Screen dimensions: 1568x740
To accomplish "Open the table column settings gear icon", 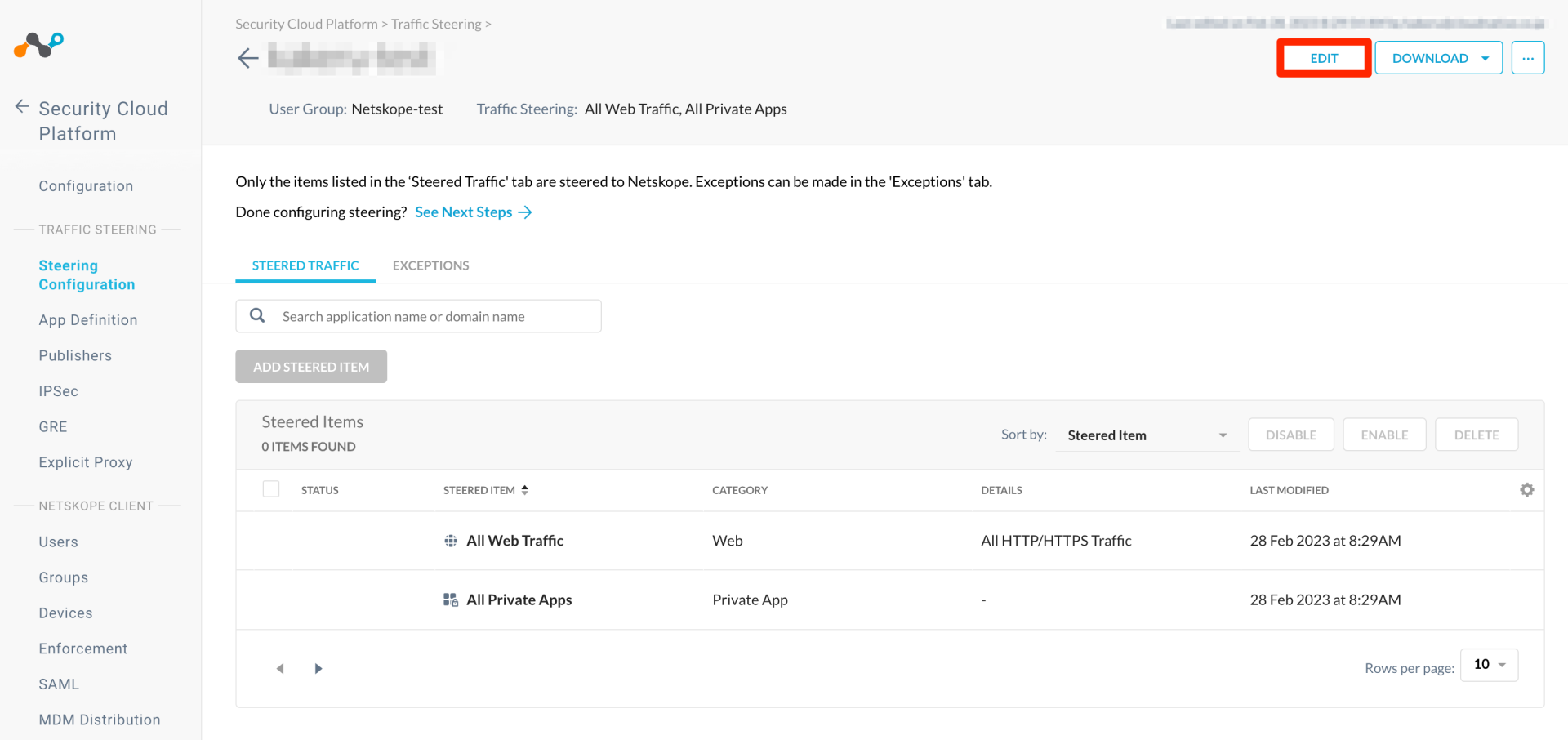I will (x=1527, y=489).
